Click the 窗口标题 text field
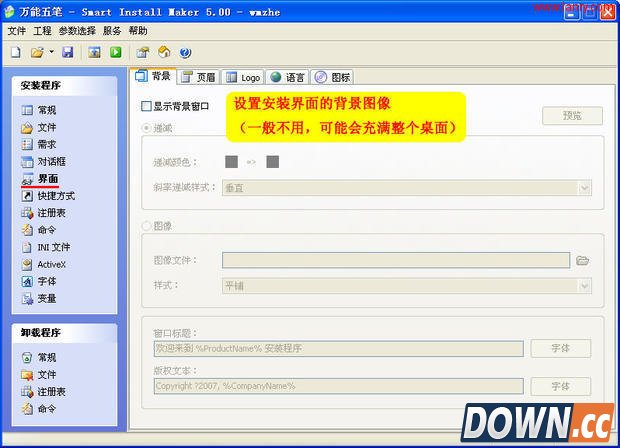Image resolution: width=620 pixels, height=448 pixels. tap(339, 348)
